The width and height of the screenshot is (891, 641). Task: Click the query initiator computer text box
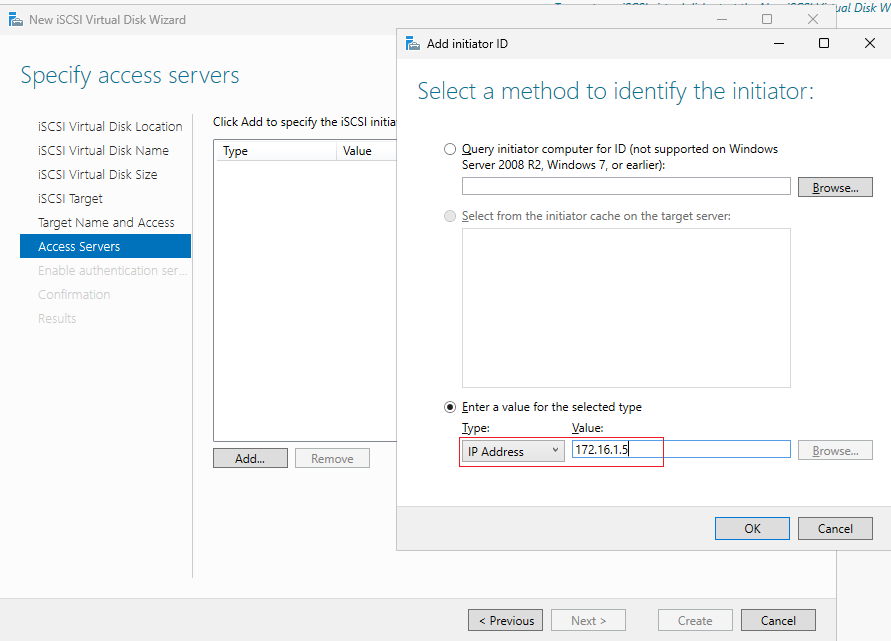coord(626,186)
